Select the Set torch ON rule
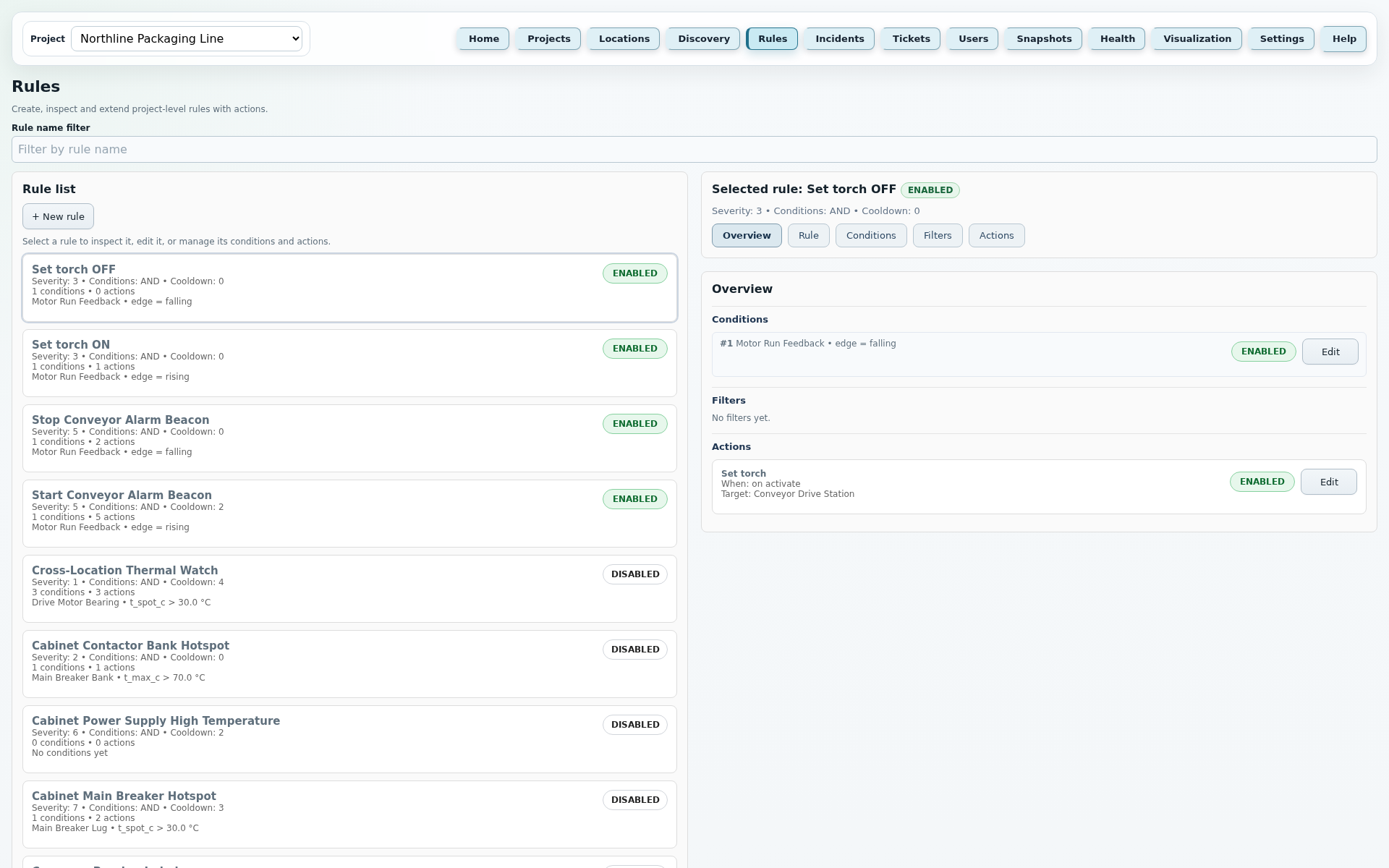 pyautogui.click(x=349, y=363)
